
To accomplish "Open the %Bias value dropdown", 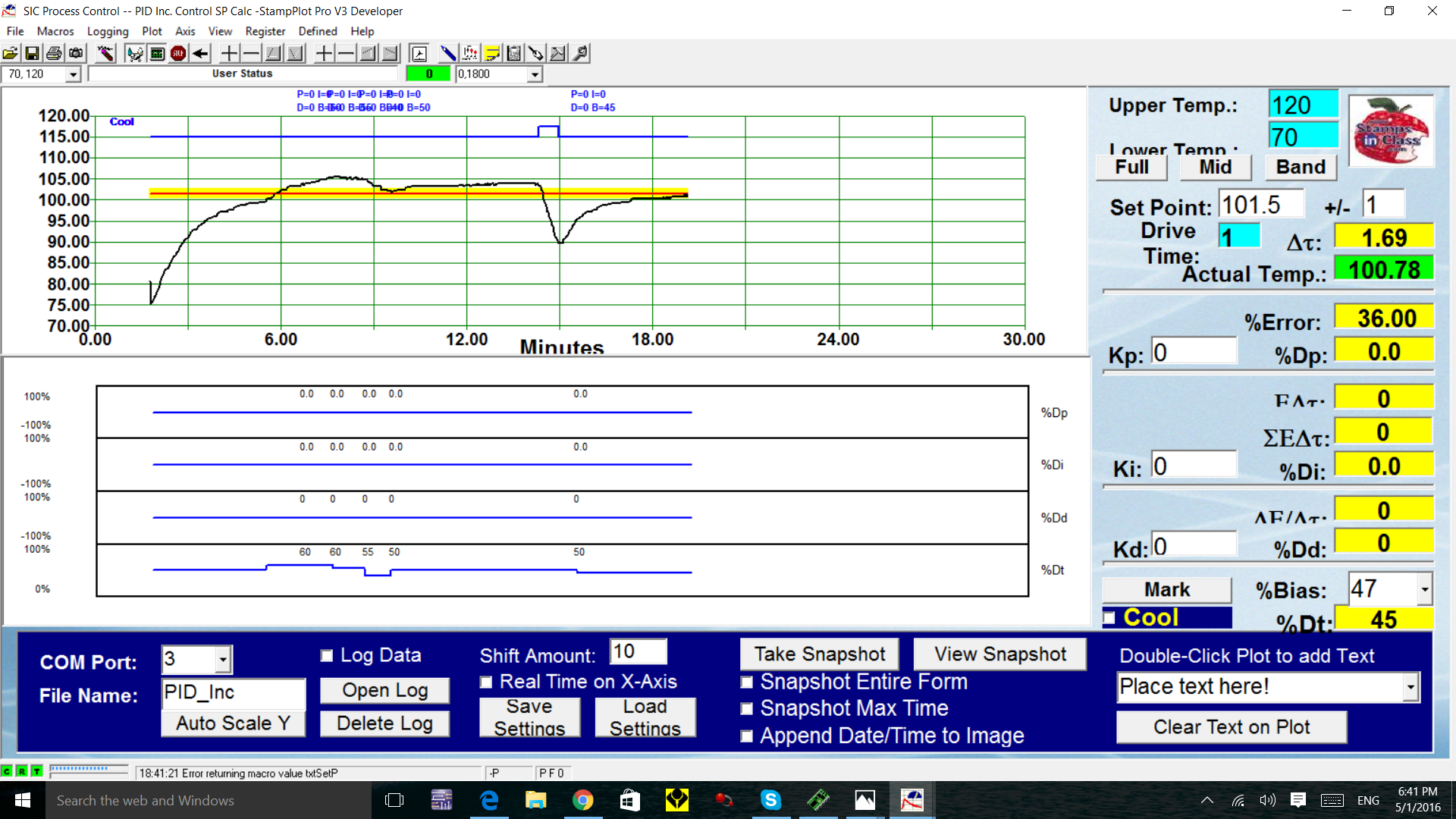I will [1424, 589].
